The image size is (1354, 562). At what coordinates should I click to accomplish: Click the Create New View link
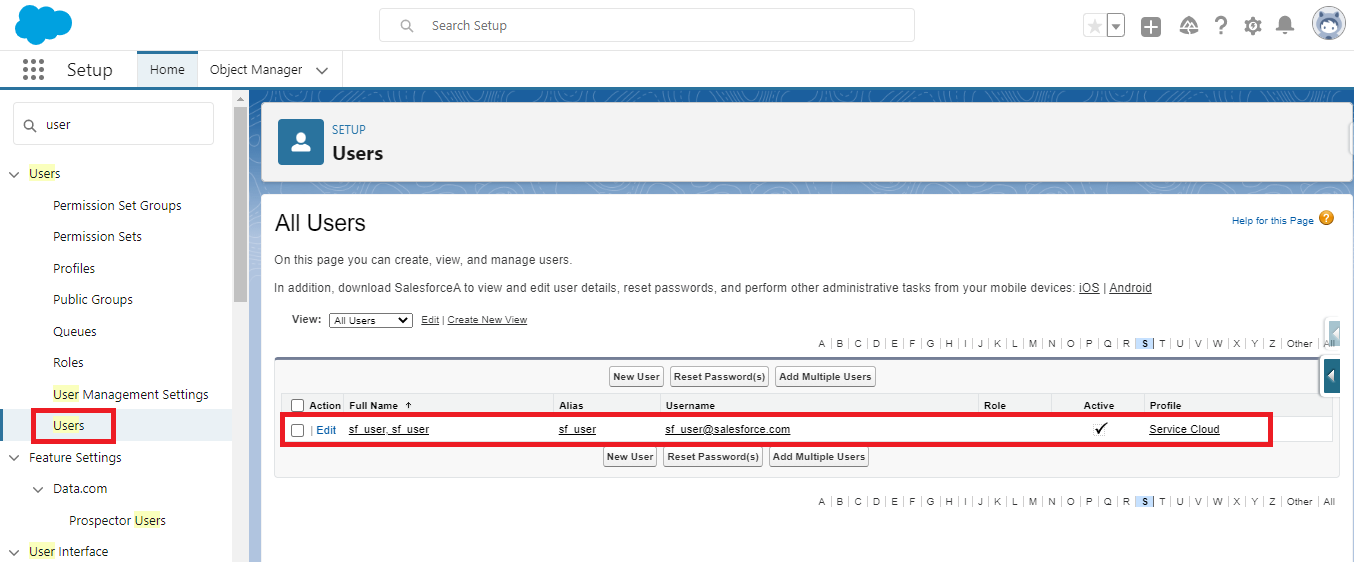(487, 320)
